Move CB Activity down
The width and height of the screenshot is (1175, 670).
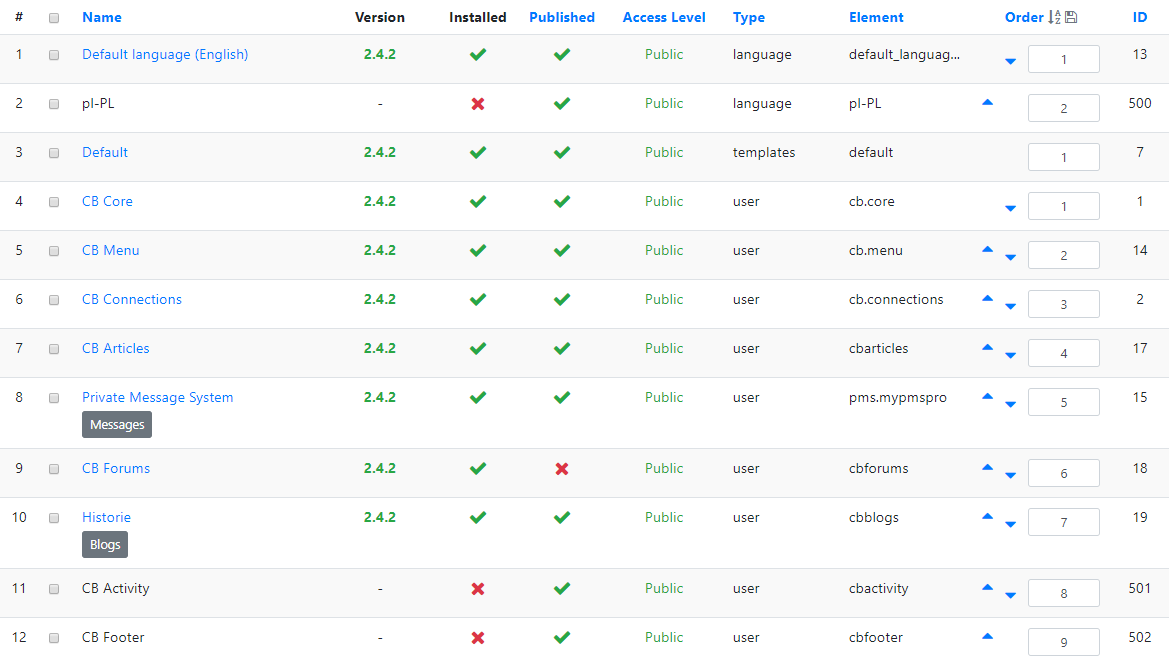(x=1010, y=596)
